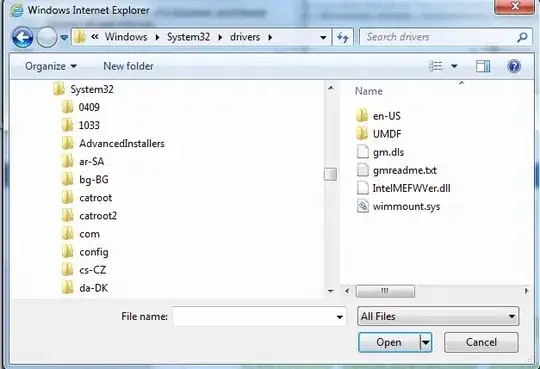This screenshot has width=540, height=369.
Task: Click the gm.dls file icon
Action: (x=363, y=152)
